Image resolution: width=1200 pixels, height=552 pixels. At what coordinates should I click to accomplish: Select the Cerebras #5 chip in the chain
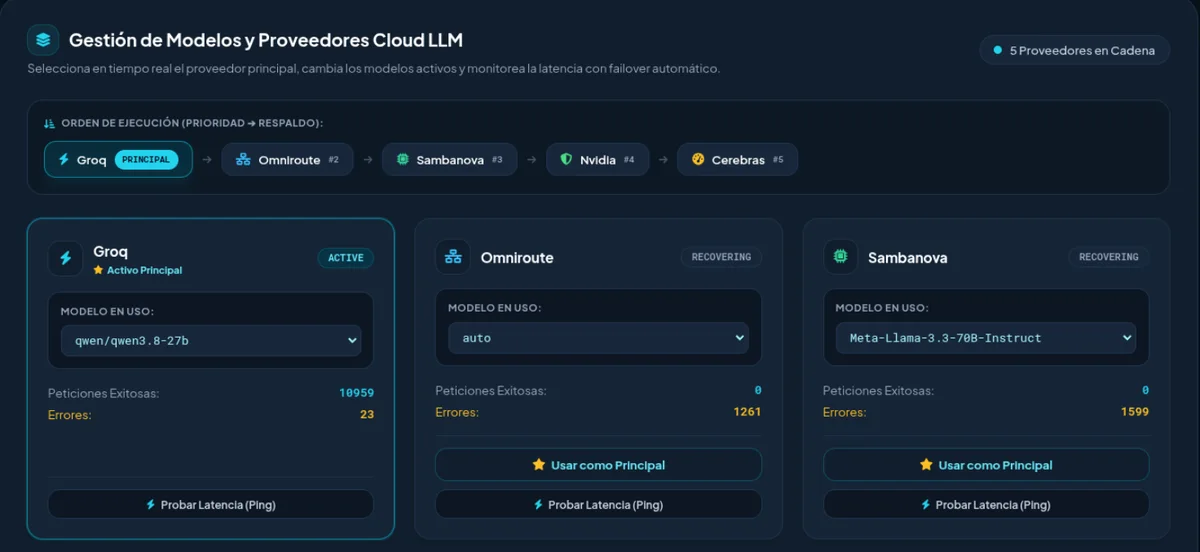pos(737,160)
